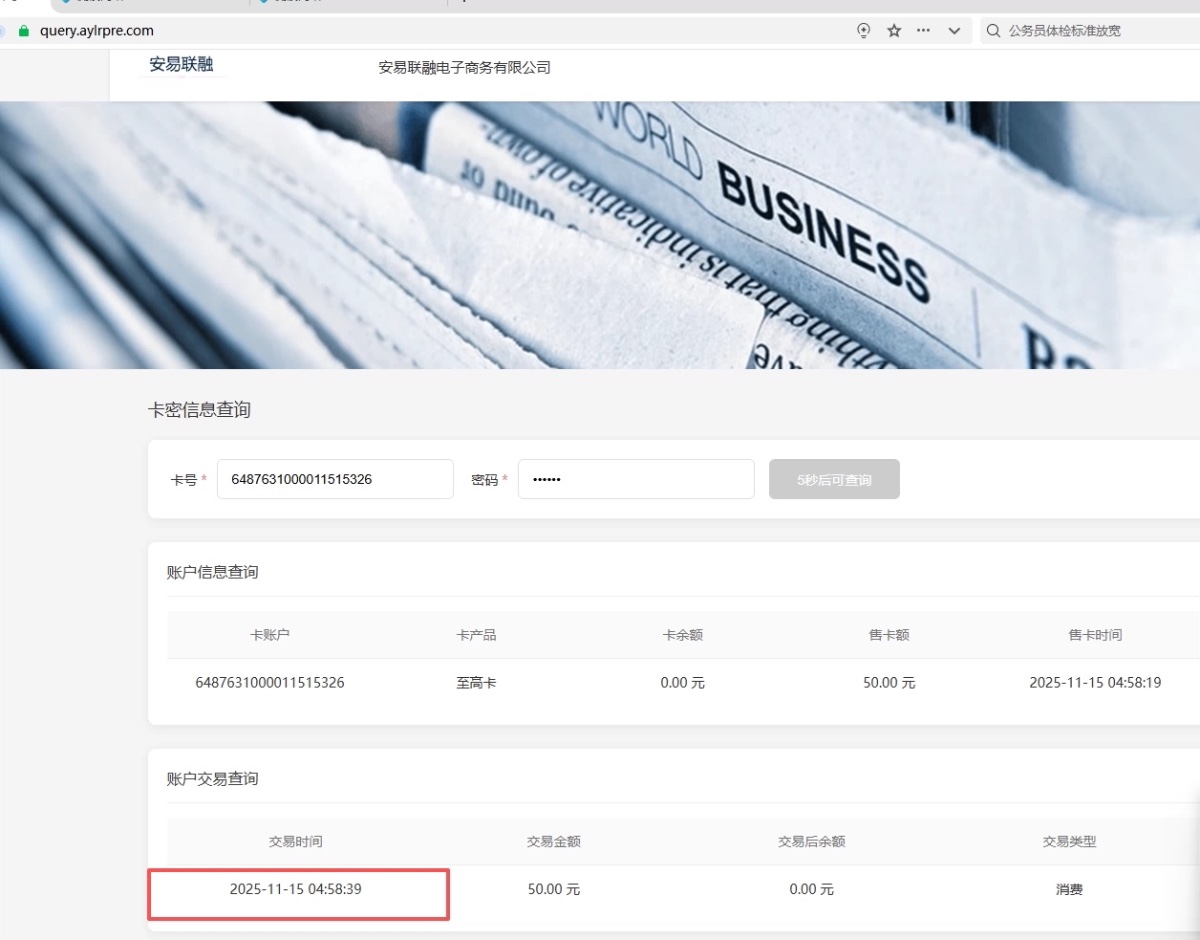The height and width of the screenshot is (940, 1200).
Task: Open the three-dots more options icon
Action: coord(923,31)
